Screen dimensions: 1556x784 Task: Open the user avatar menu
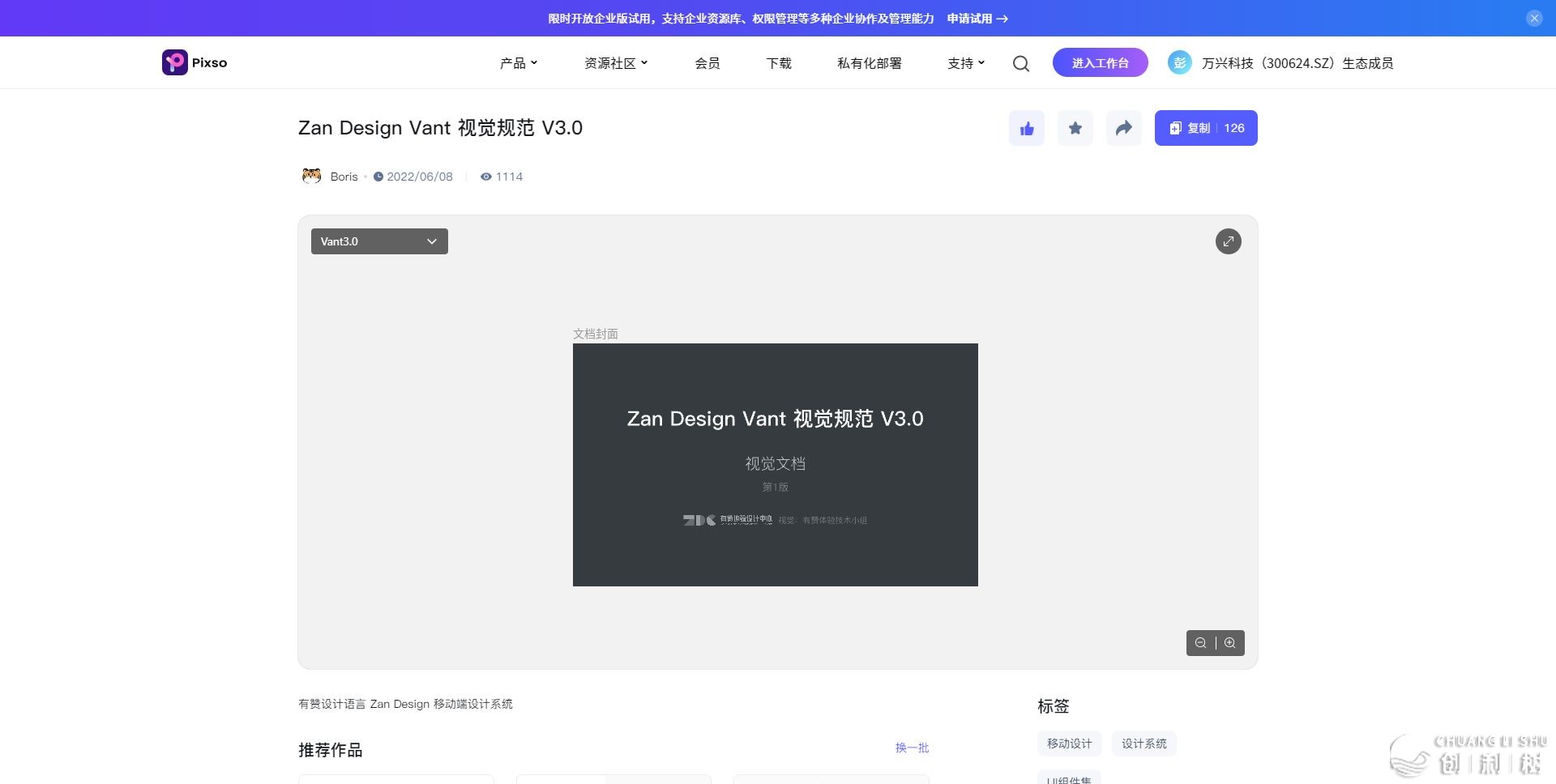point(1179,62)
